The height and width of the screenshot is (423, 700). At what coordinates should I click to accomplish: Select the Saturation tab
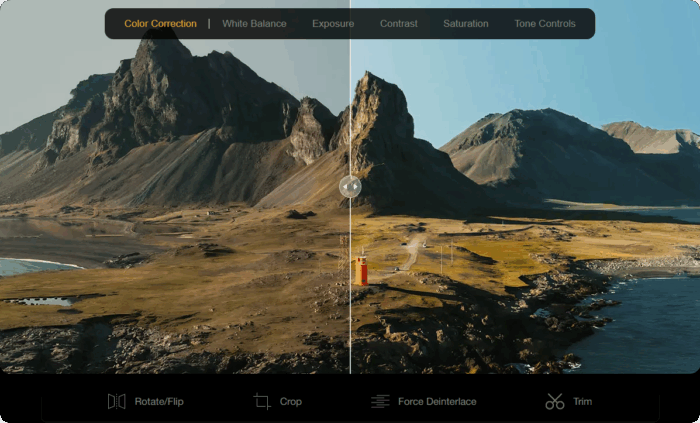(466, 24)
